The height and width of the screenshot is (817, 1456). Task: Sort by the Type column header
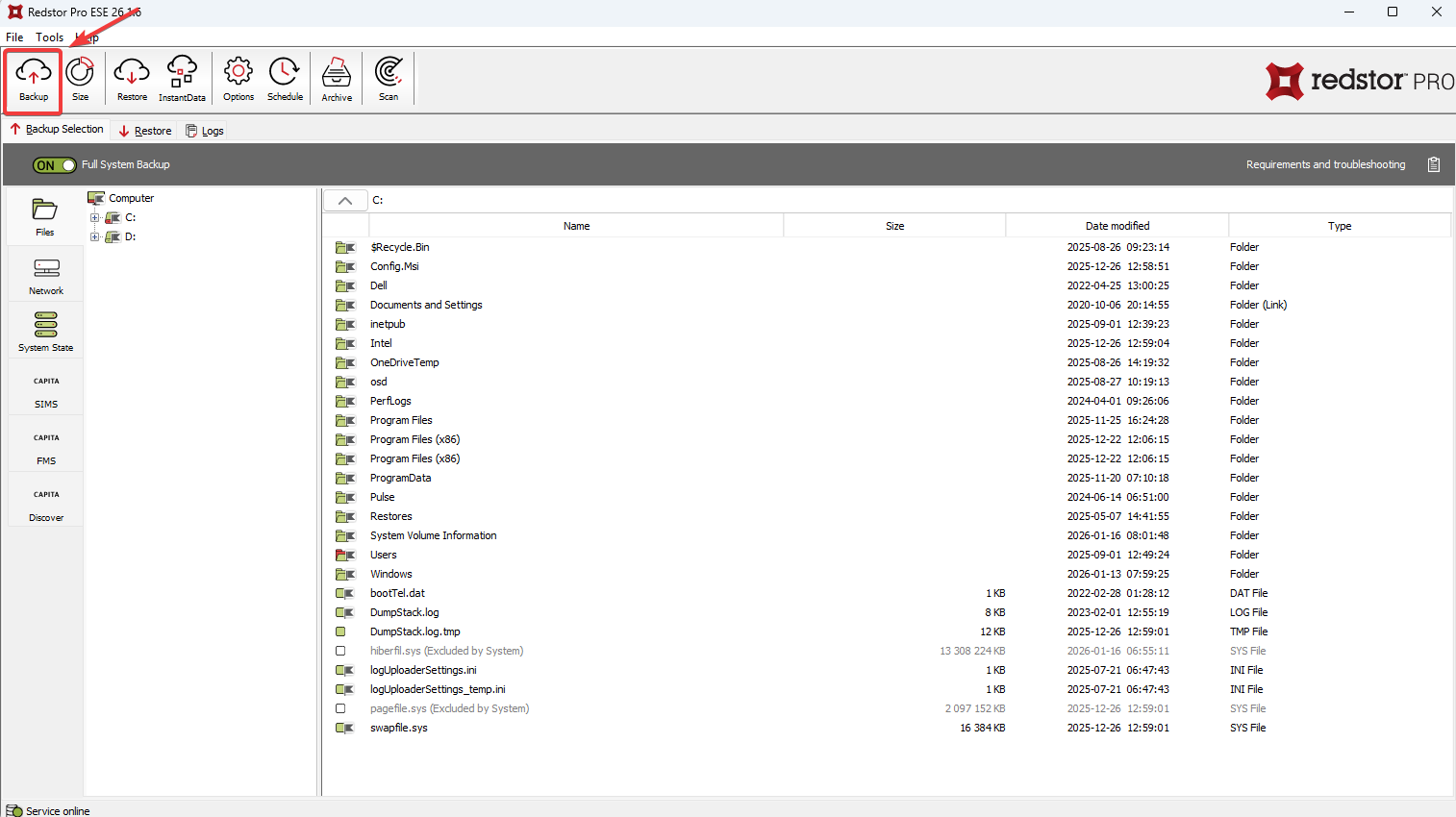(1340, 226)
